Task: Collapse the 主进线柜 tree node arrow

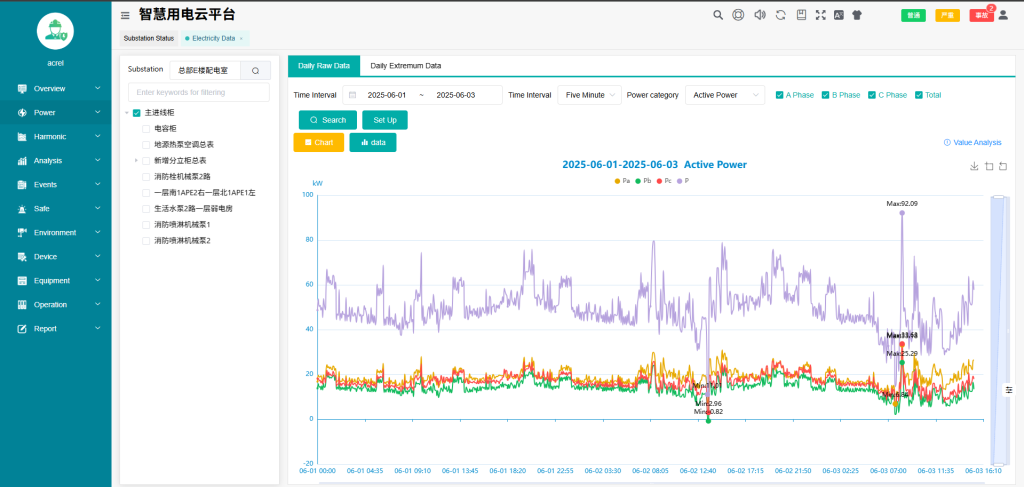Action: (127, 113)
